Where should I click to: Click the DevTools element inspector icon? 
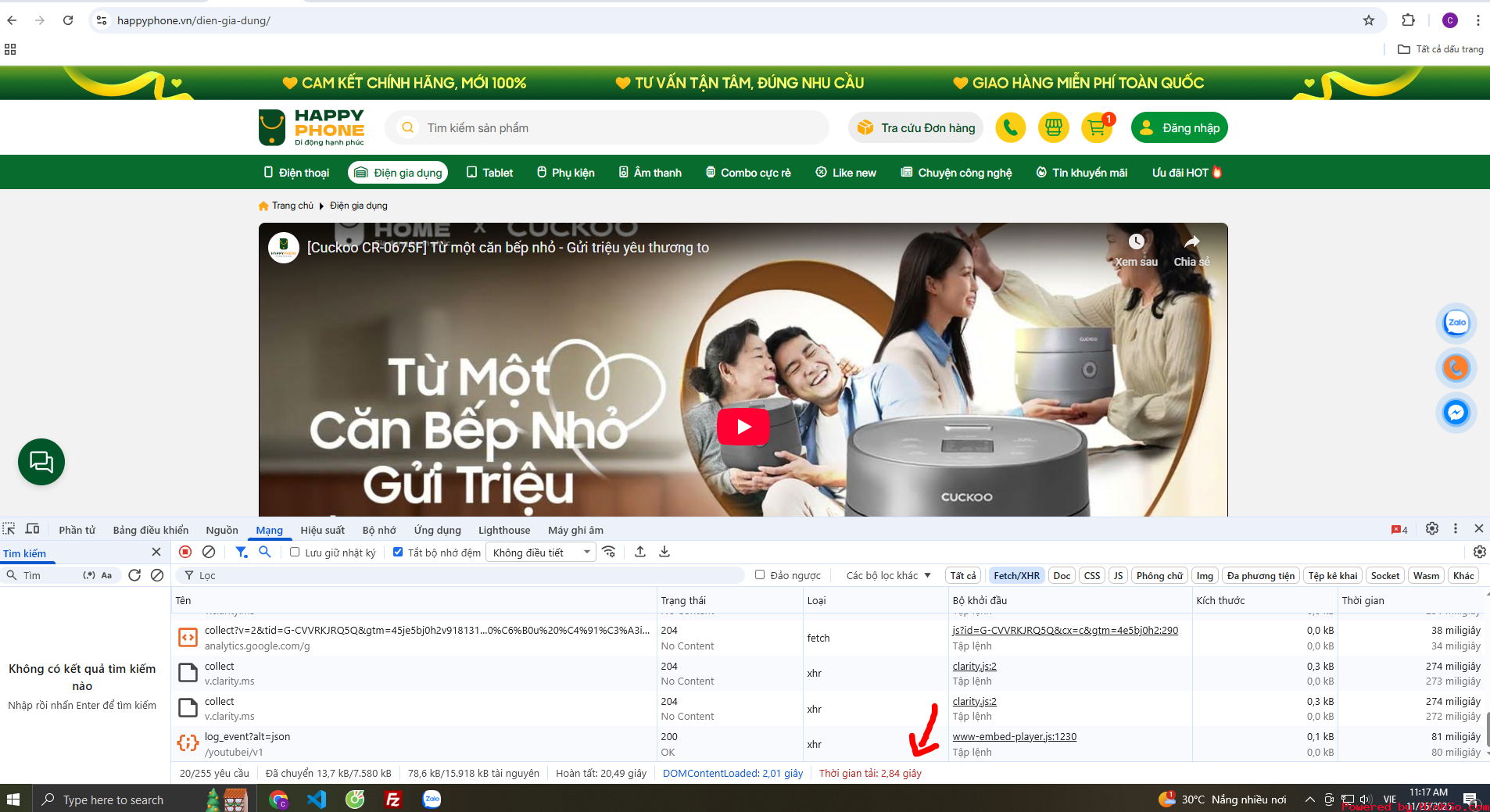[x=9, y=529]
